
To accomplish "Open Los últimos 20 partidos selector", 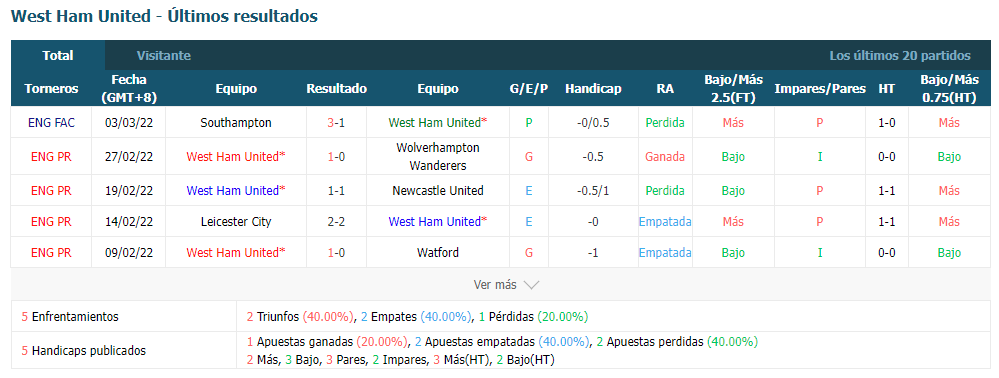I will 900,55.
